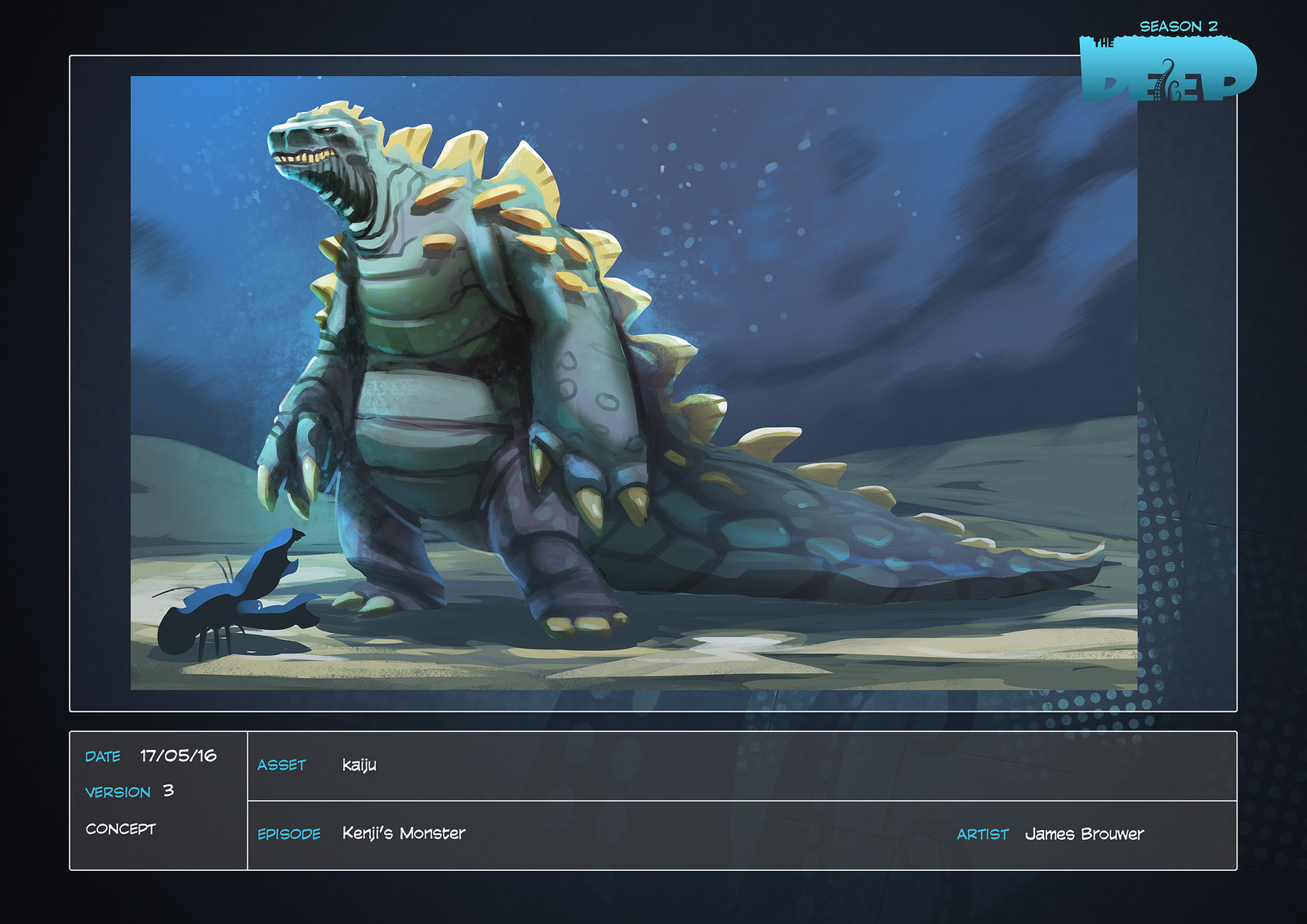Select the artist name 'James Brouwer'
This screenshot has height=924, width=1307.
click(1084, 834)
